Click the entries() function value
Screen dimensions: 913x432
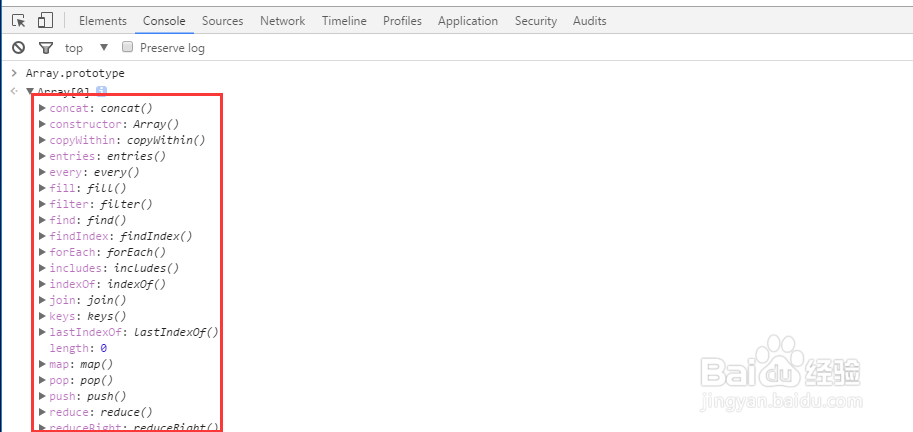[136, 156]
